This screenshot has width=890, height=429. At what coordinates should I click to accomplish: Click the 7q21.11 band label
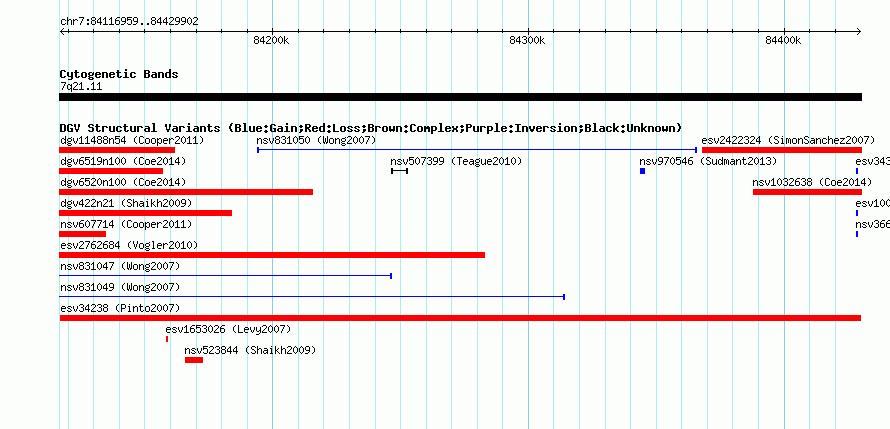81,87
